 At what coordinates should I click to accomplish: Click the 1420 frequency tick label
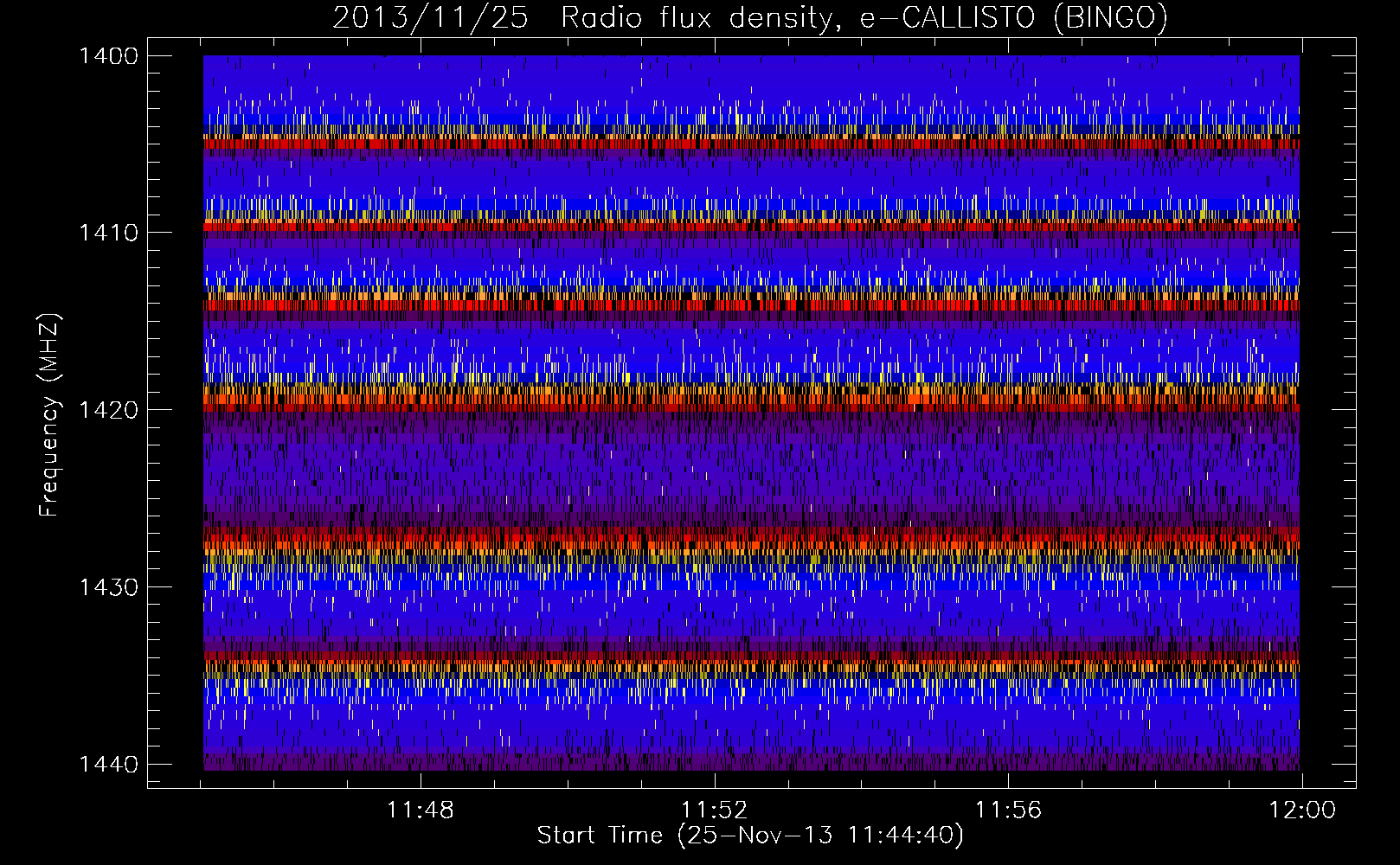pos(108,410)
